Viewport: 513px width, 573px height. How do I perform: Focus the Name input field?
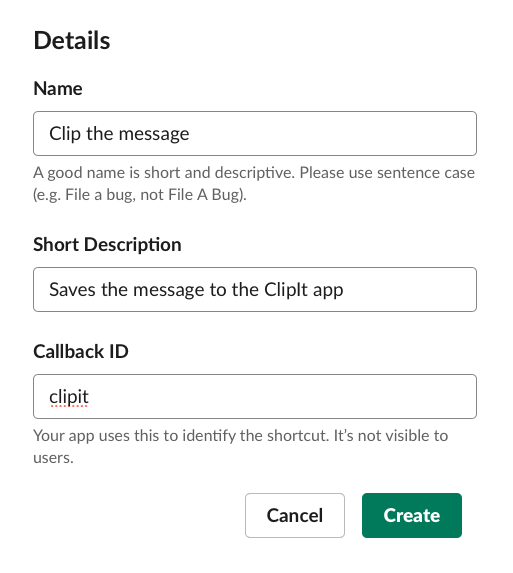pyautogui.click(x=255, y=133)
